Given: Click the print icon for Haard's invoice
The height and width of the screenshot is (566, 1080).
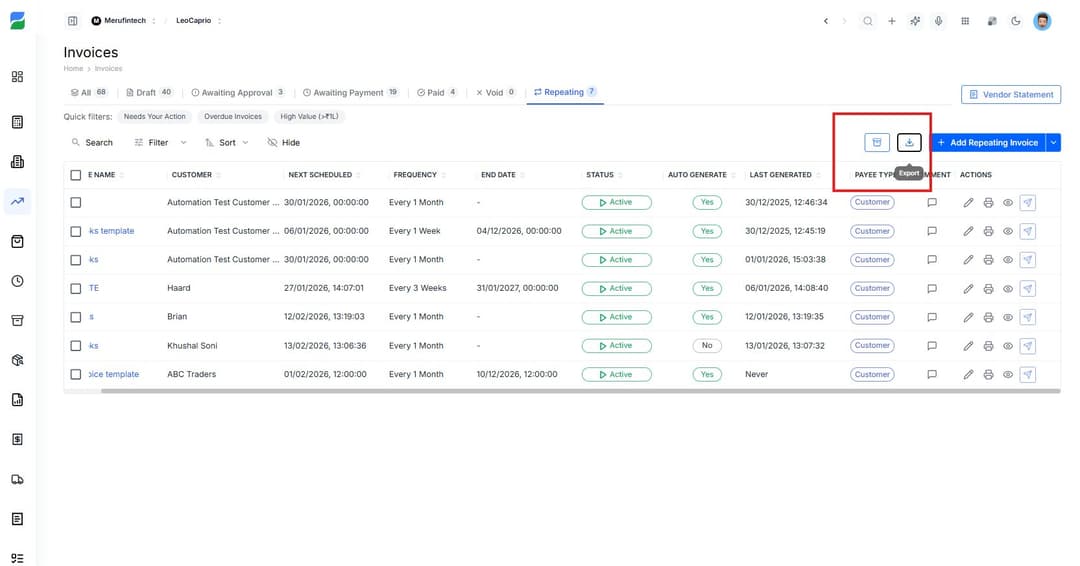Looking at the screenshot, I should tap(988, 288).
